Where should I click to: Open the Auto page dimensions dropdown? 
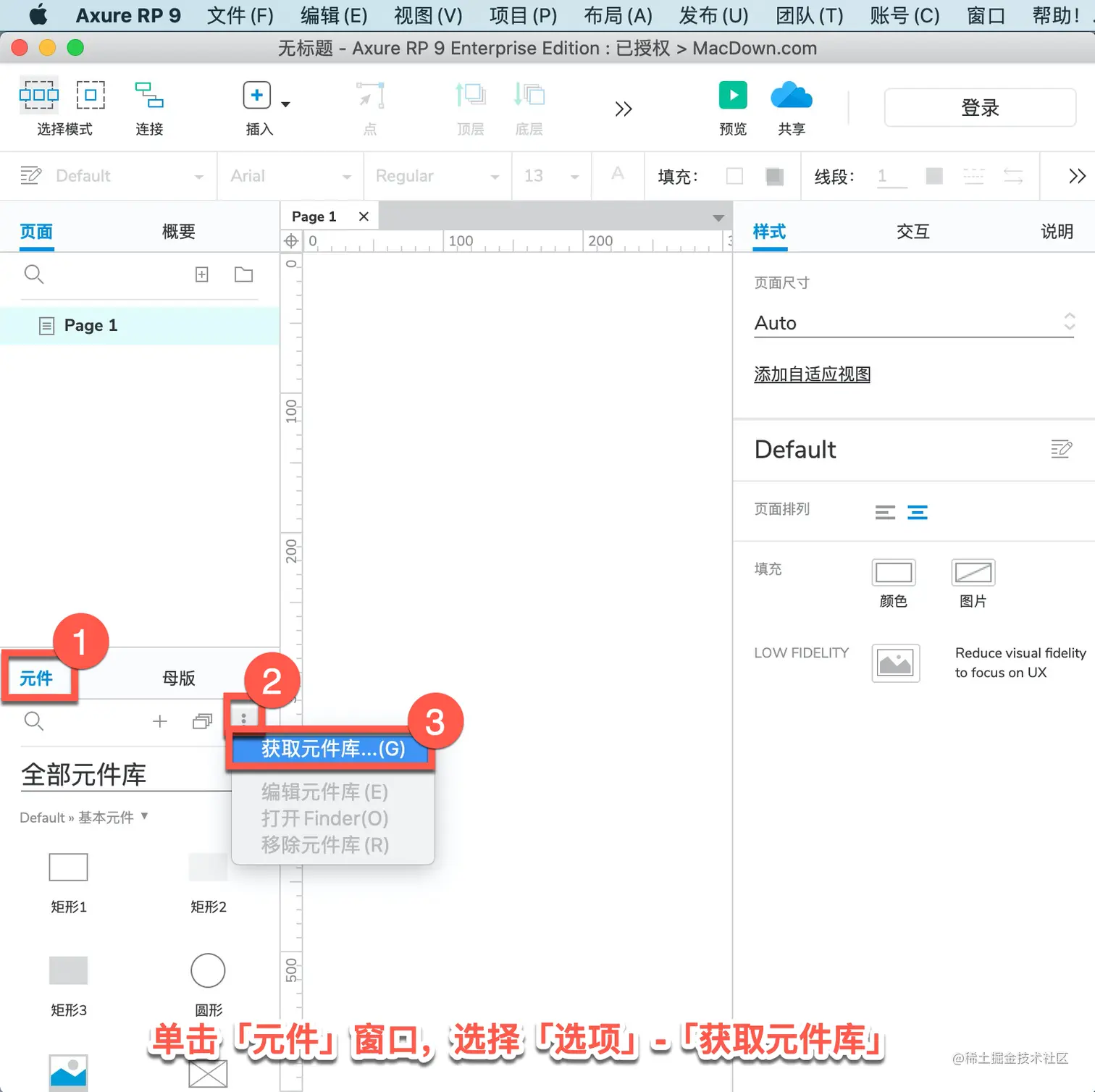pos(915,323)
